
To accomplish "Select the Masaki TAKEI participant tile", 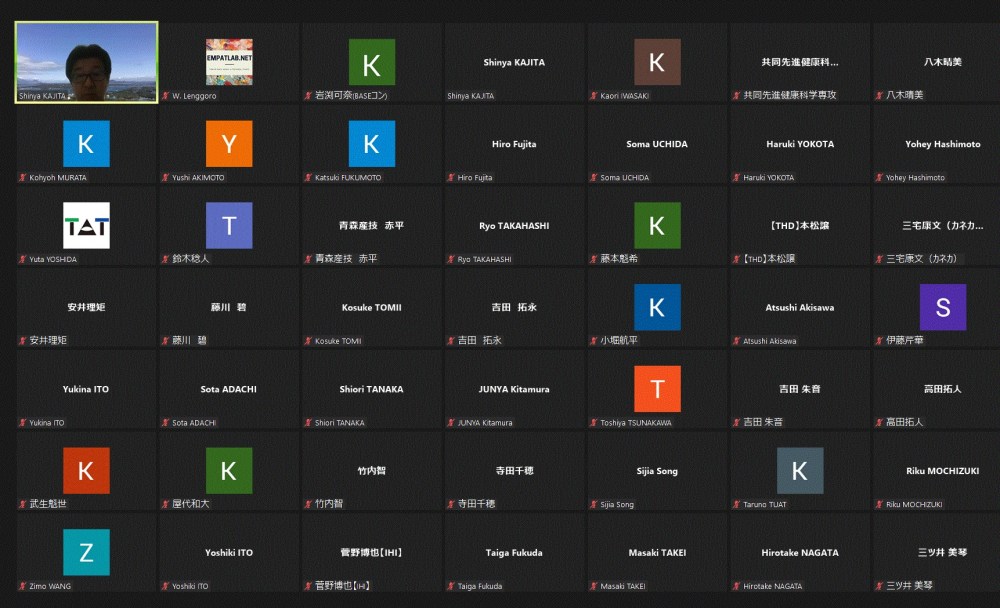I will (657, 553).
